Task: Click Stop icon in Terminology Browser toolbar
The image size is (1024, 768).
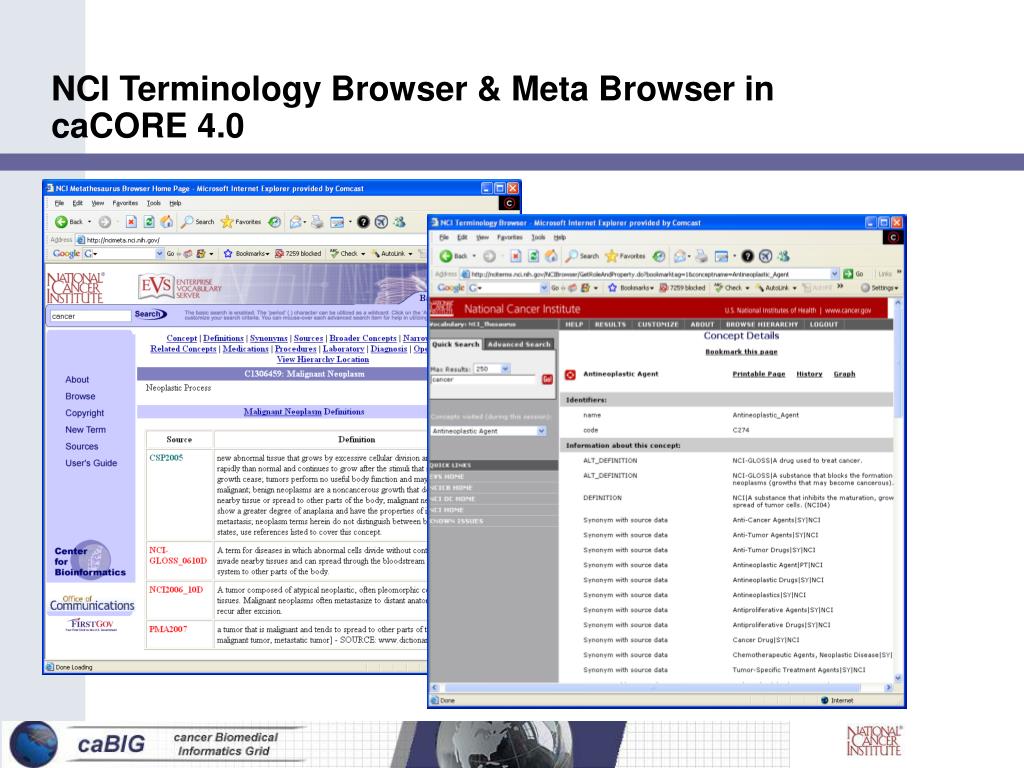Action: click(x=515, y=256)
